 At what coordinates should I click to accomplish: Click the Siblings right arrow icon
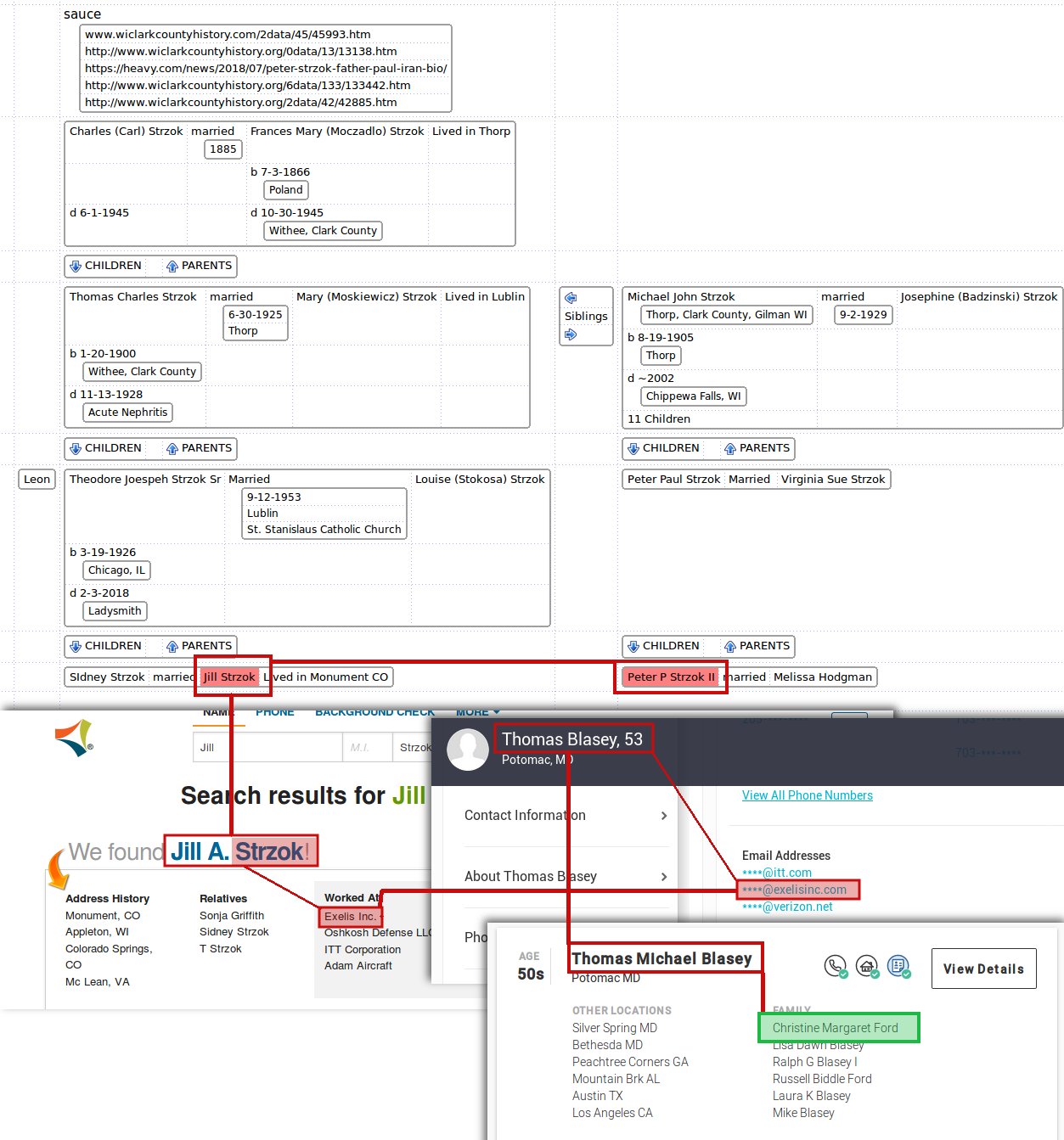(x=571, y=334)
